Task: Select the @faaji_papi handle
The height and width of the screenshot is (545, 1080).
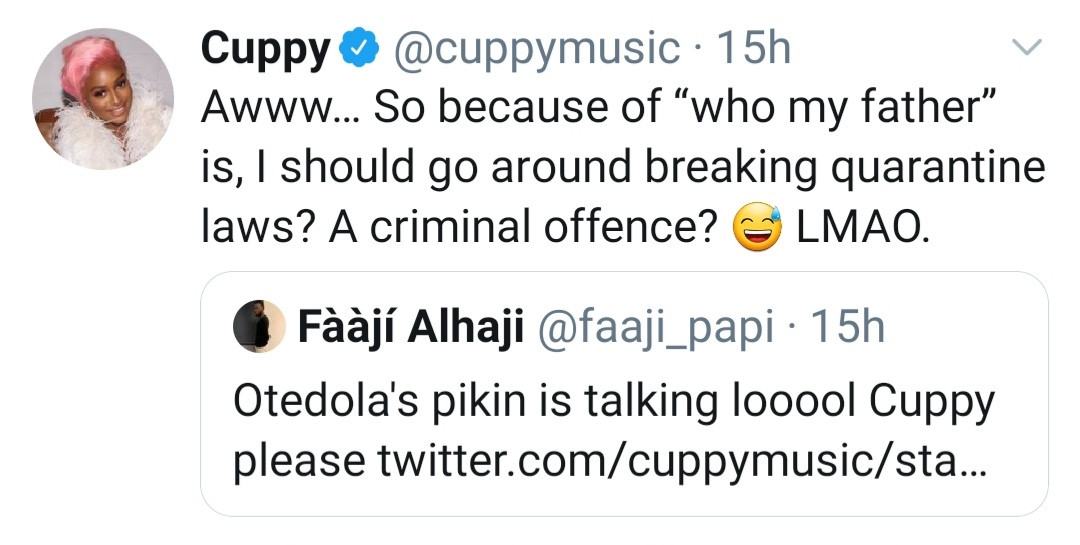Action: (x=656, y=327)
